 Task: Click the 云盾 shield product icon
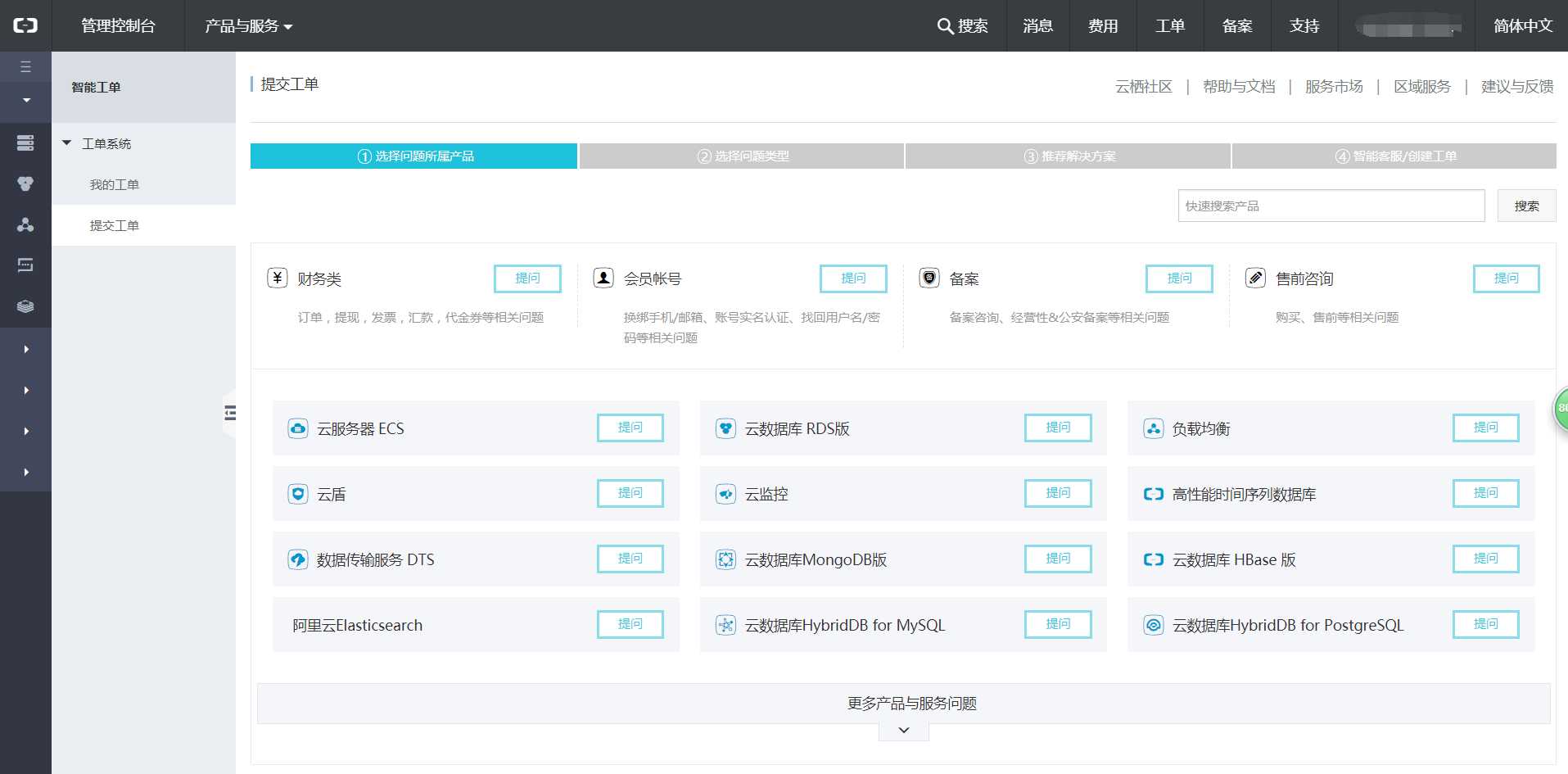(298, 494)
